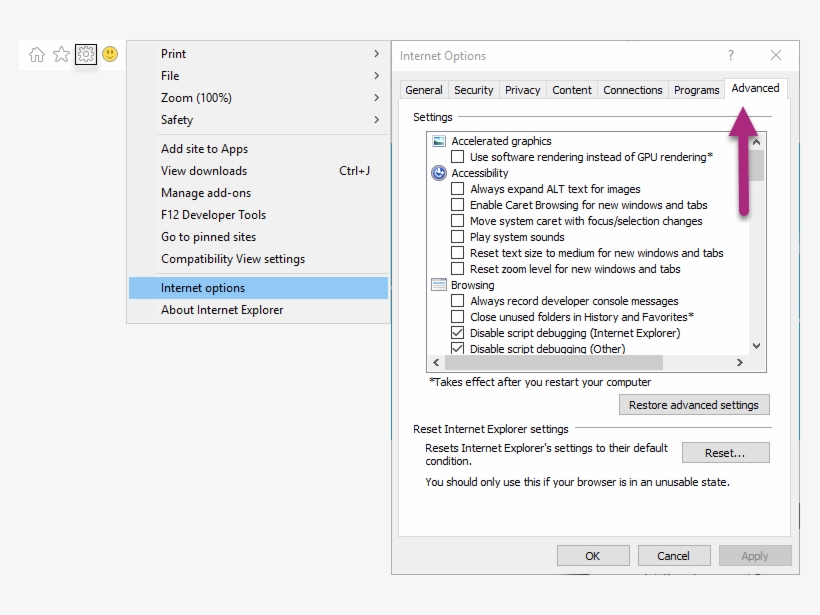Image resolution: width=820 pixels, height=615 pixels.
Task: Toggle Move system caret with focus changes
Action: (x=458, y=221)
